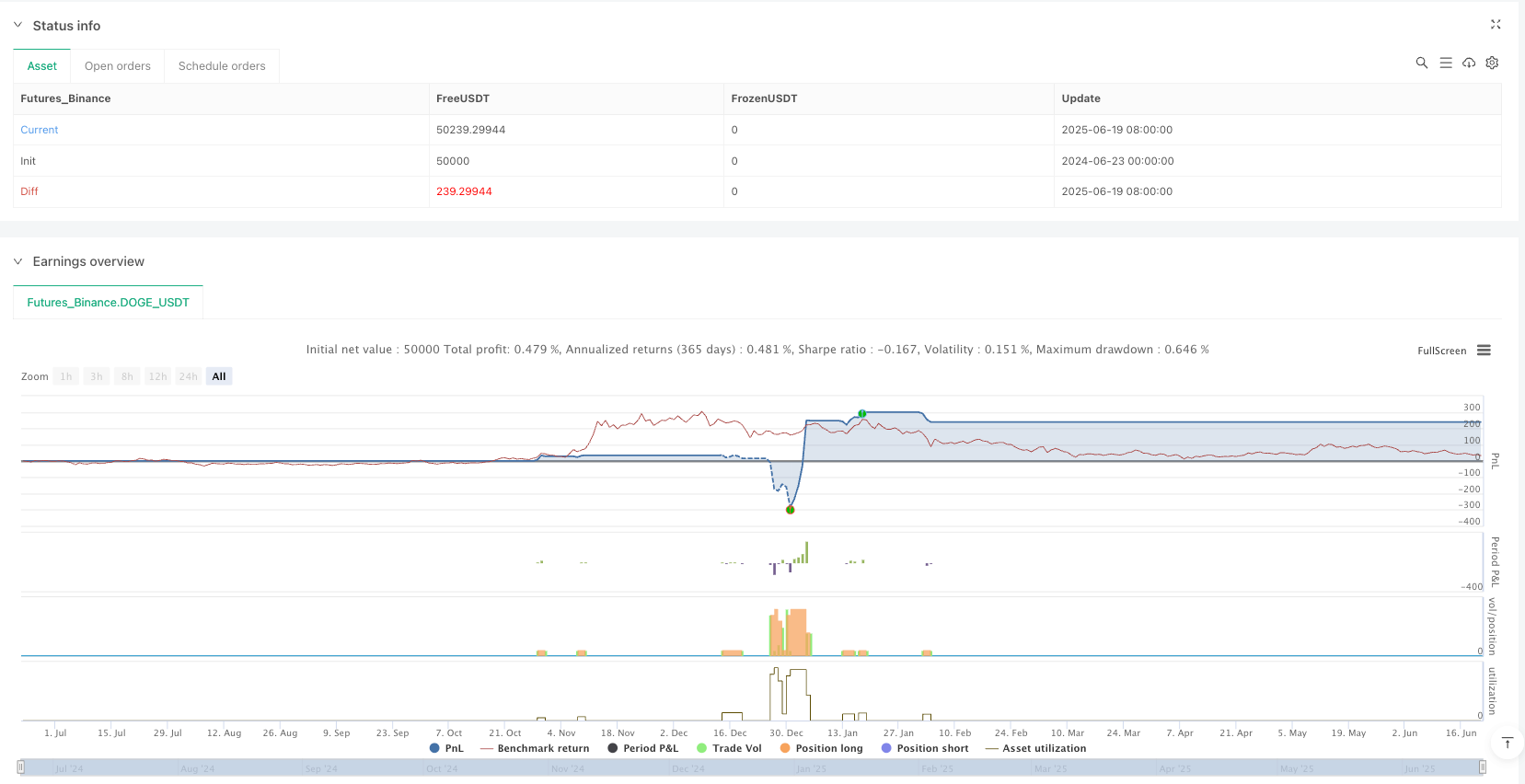This screenshot has width=1525, height=784.
Task: Click the cloud download icon
Action: pos(1469,63)
